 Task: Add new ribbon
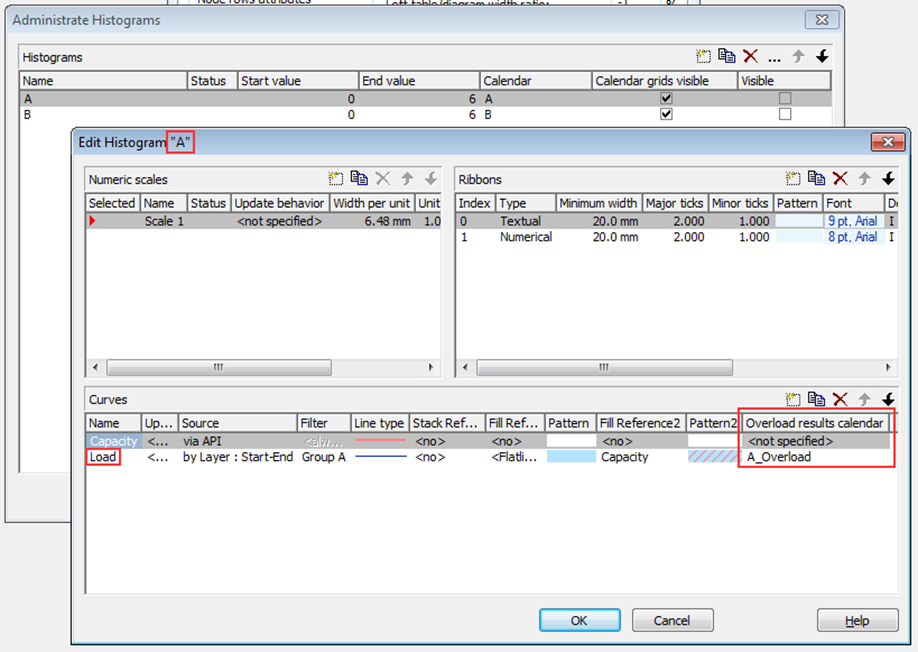[x=793, y=179]
